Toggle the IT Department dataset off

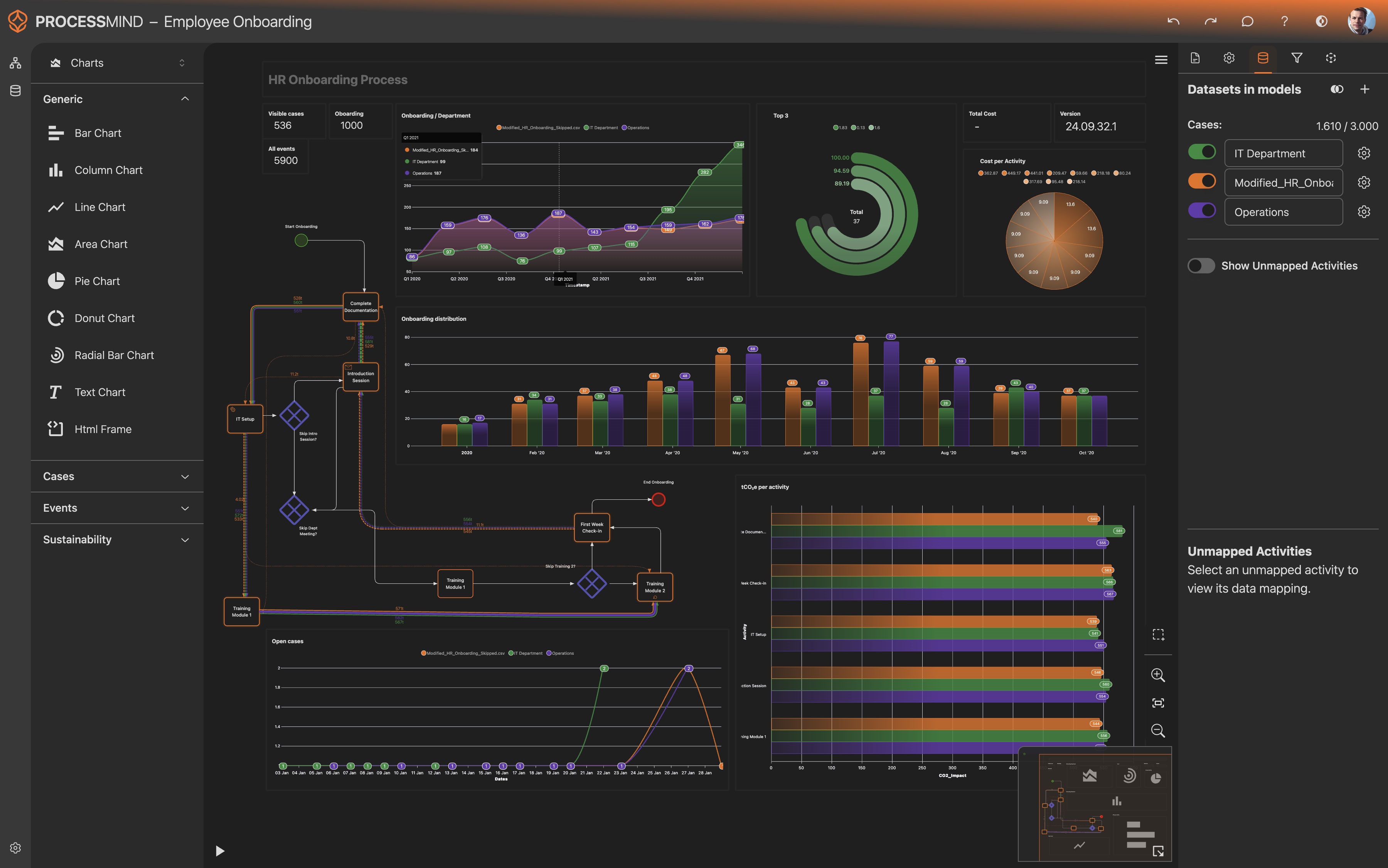[1202, 152]
